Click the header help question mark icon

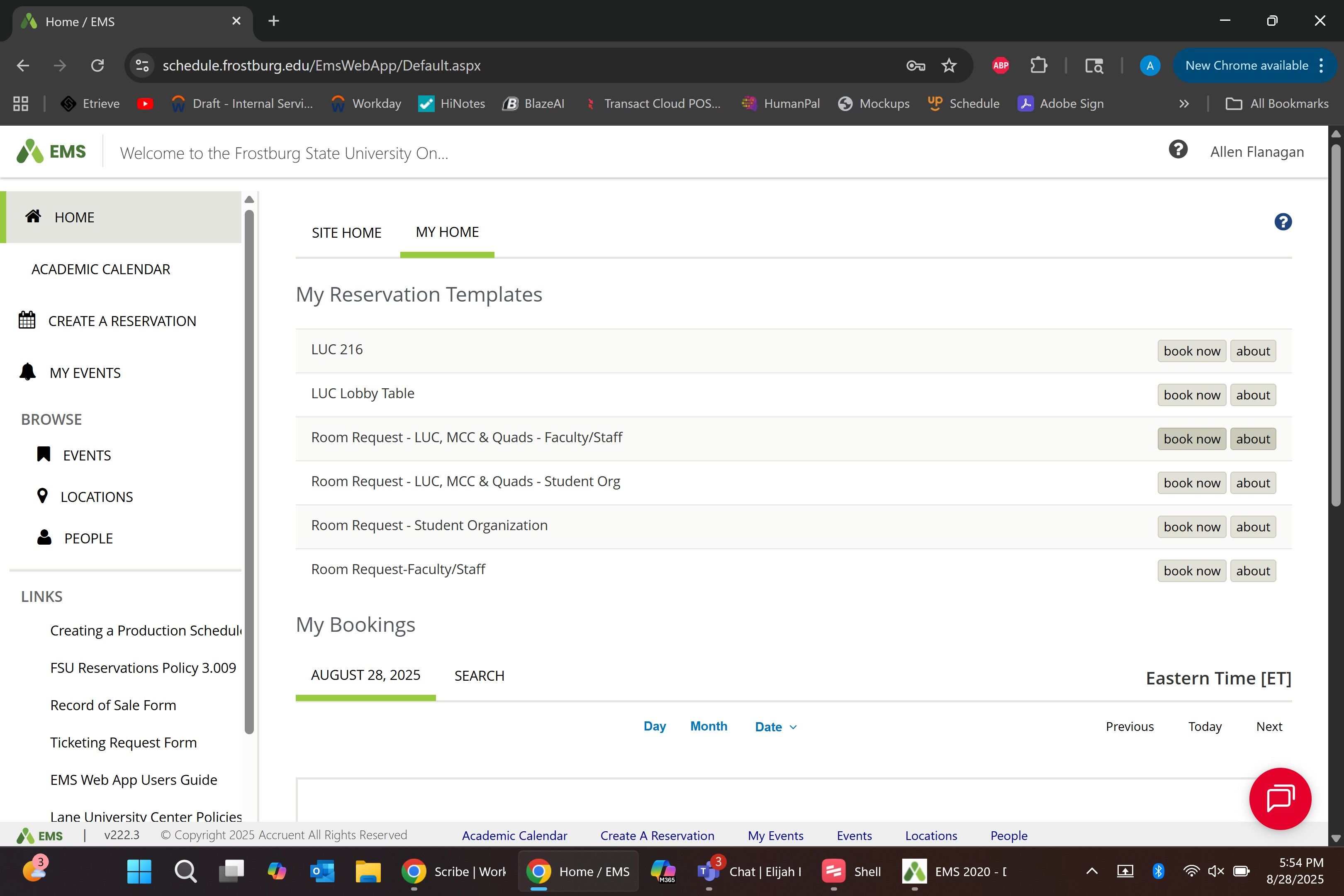point(1178,150)
